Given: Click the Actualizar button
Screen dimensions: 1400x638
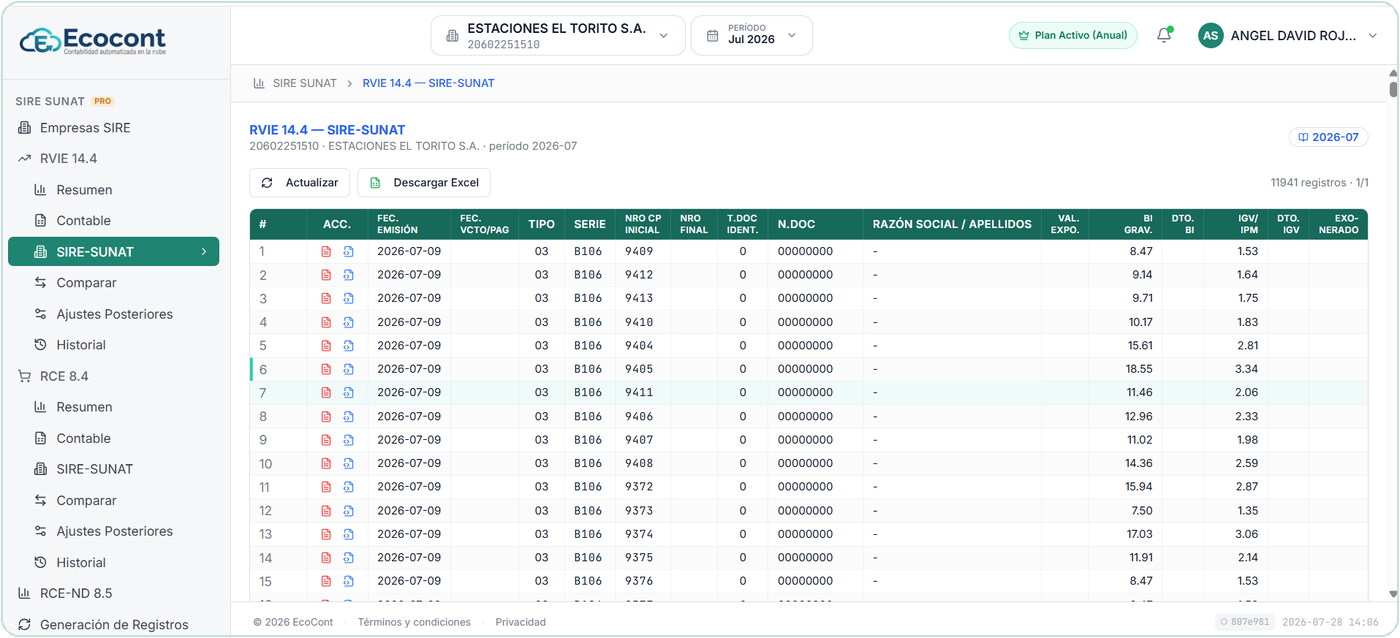Looking at the screenshot, I should (300, 183).
